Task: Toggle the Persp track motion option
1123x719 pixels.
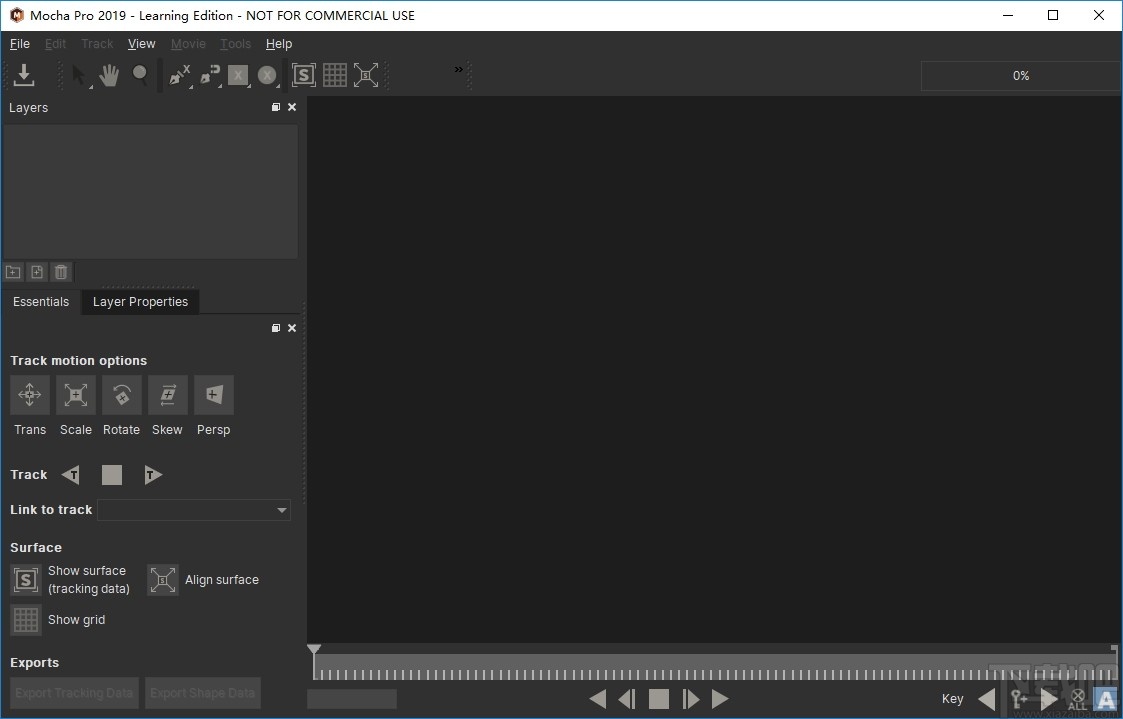Action: [x=213, y=394]
